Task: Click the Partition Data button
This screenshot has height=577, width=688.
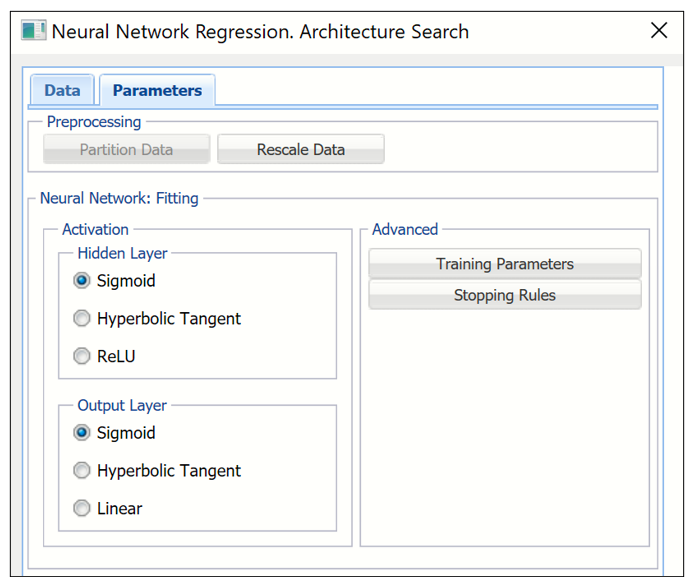Action: point(126,150)
